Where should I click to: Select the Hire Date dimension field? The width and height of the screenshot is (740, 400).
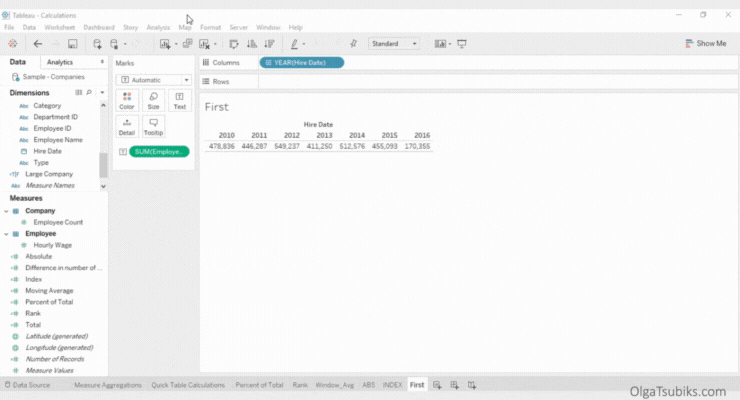point(47,151)
